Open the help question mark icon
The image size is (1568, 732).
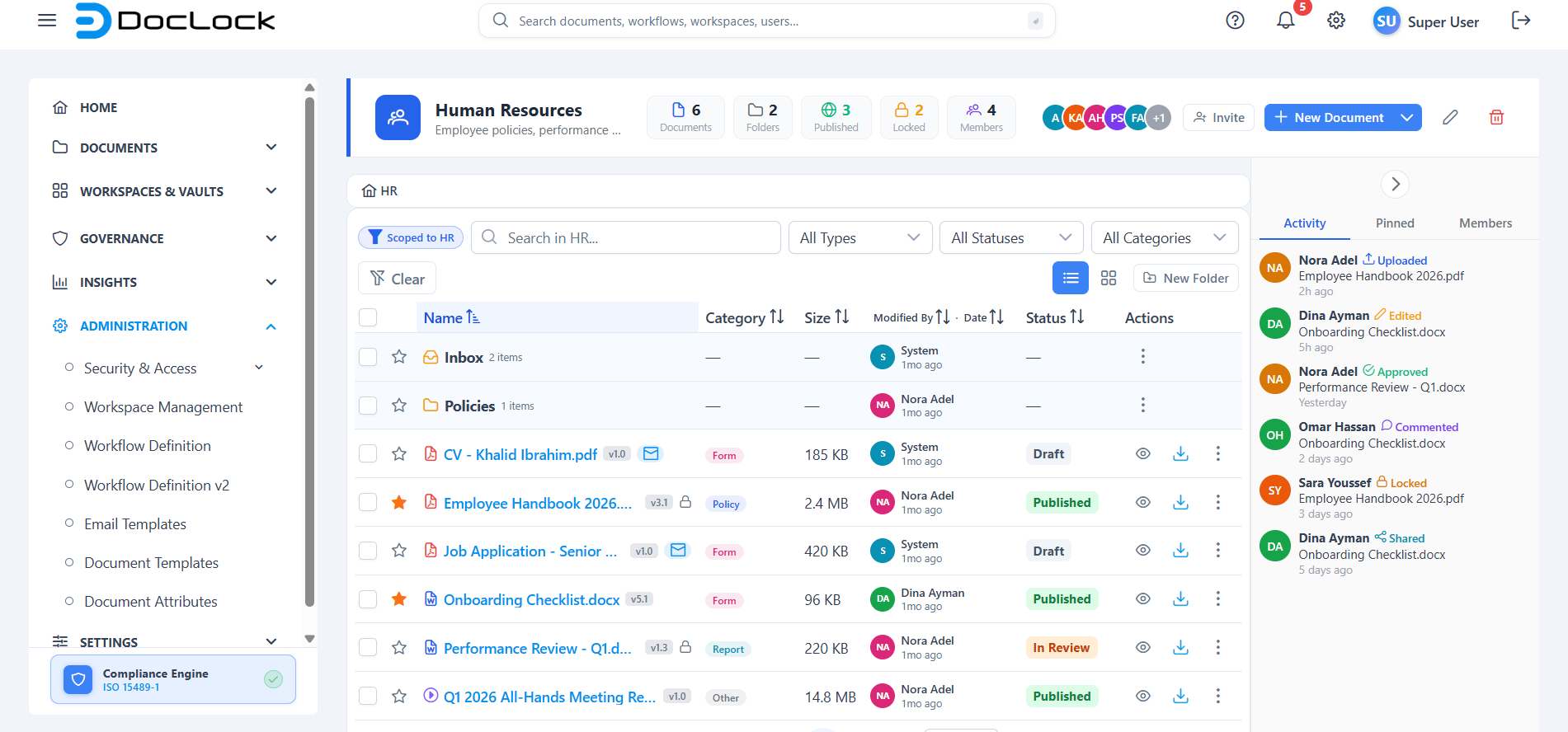click(1235, 21)
